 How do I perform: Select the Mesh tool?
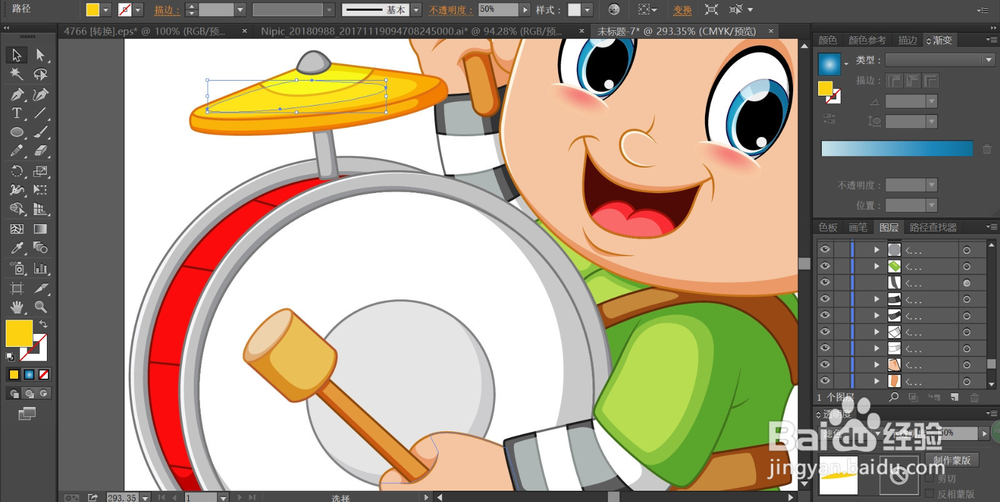pyautogui.click(x=17, y=229)
